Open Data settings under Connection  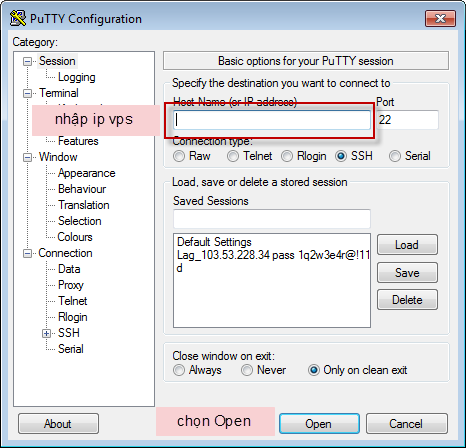69,269
